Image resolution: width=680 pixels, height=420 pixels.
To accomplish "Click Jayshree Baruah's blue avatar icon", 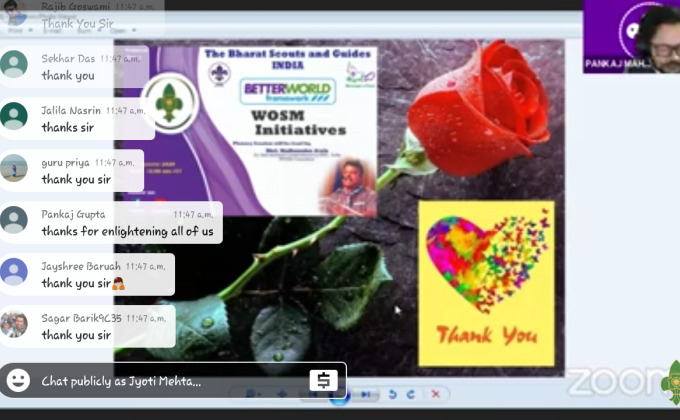I will point(14,272).
